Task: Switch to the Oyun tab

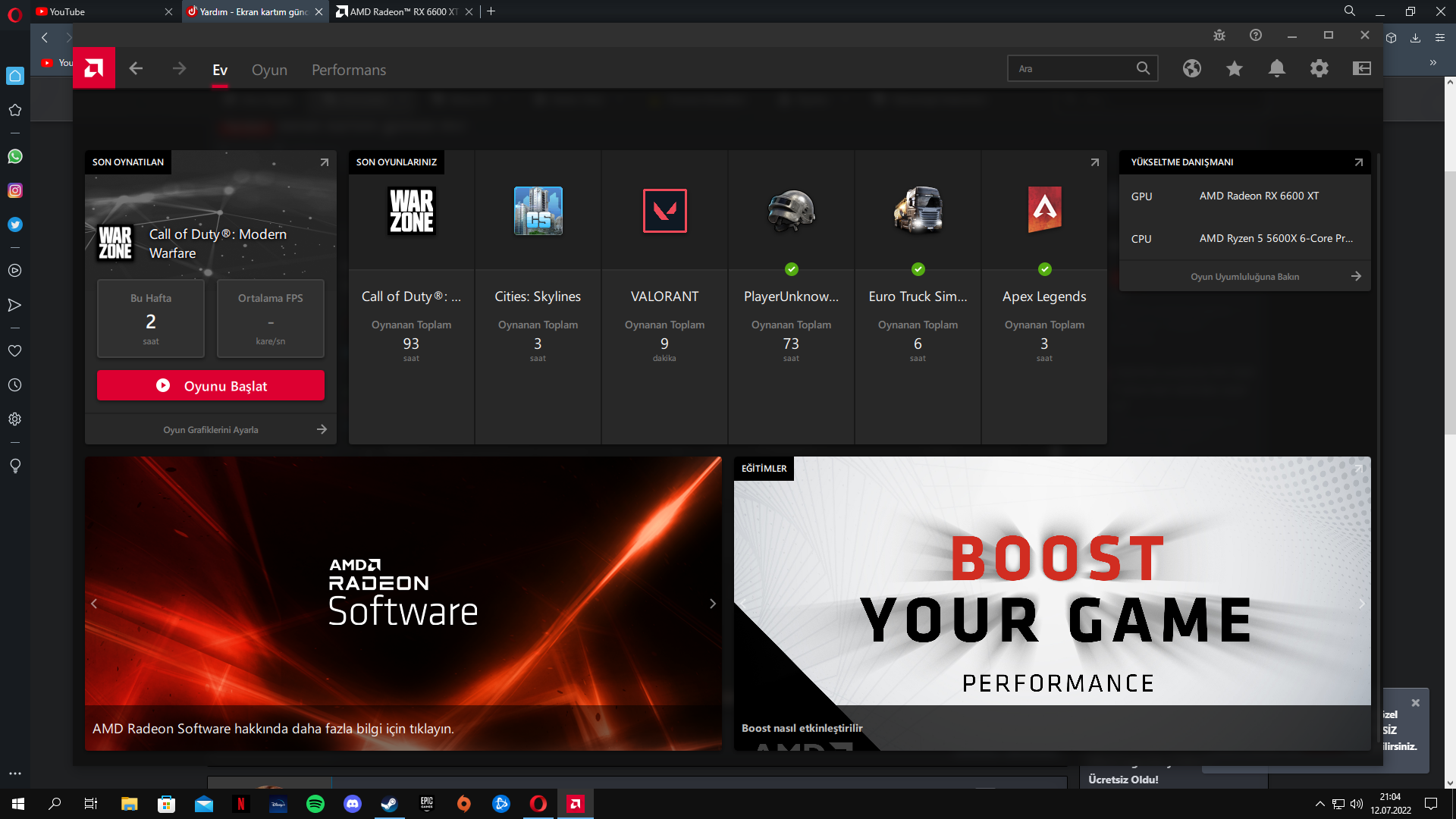Action: (269, 70)
